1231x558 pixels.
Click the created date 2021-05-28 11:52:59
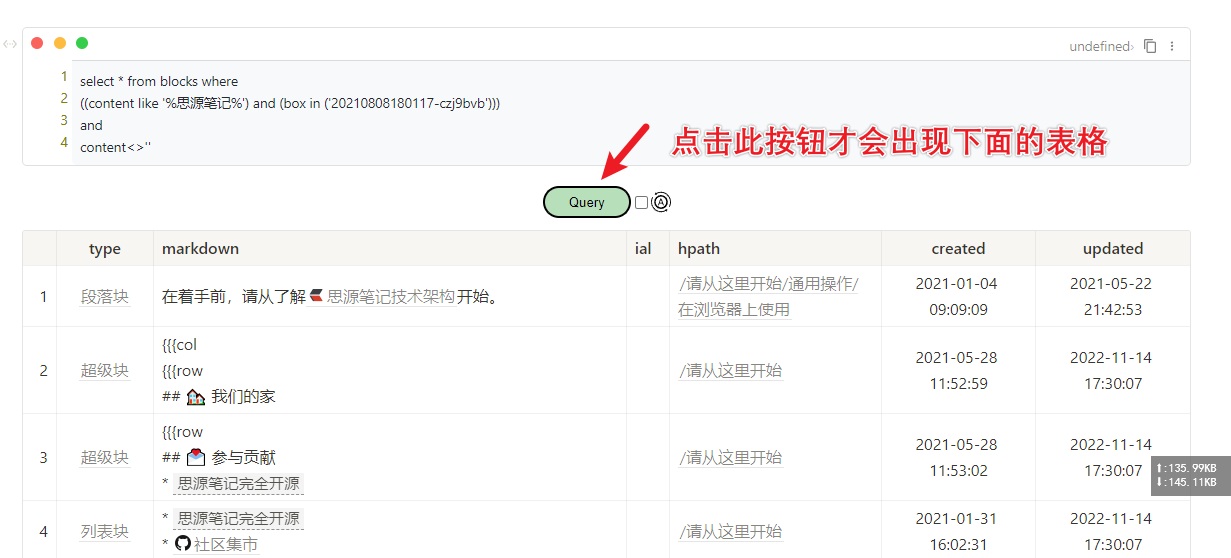tap(958, 371)
